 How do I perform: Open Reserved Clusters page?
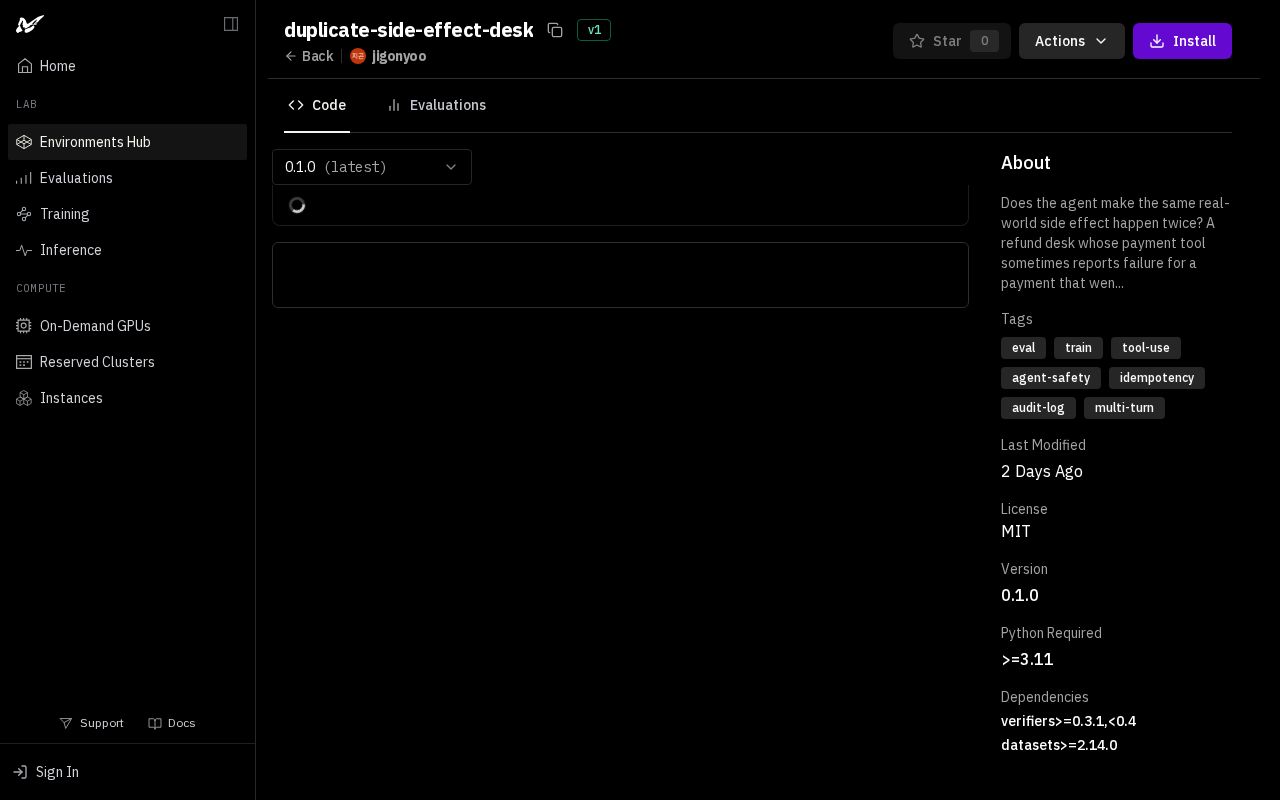tap(127, 362)
